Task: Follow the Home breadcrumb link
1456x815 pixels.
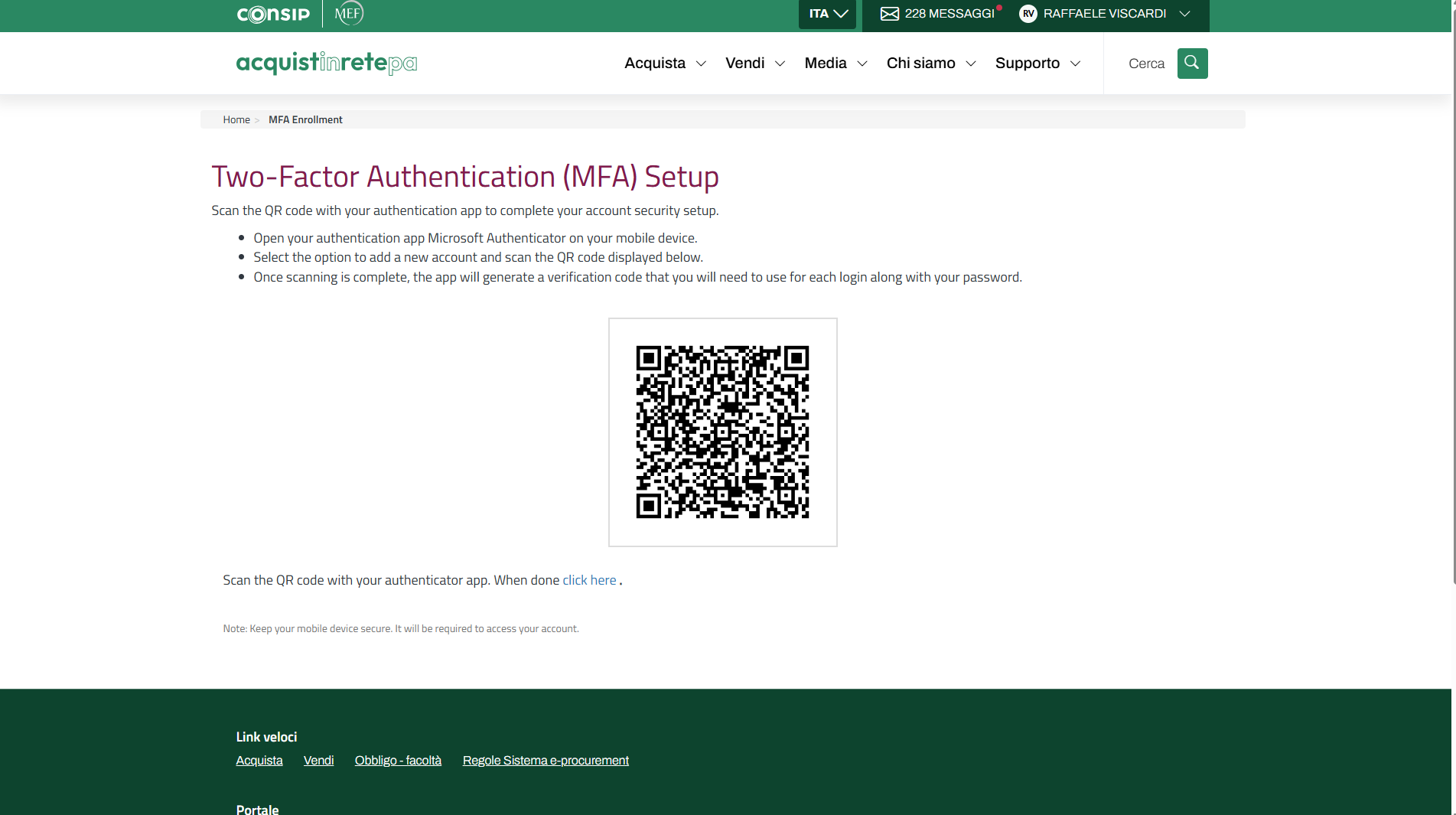Action: click(x=236, y=119)
